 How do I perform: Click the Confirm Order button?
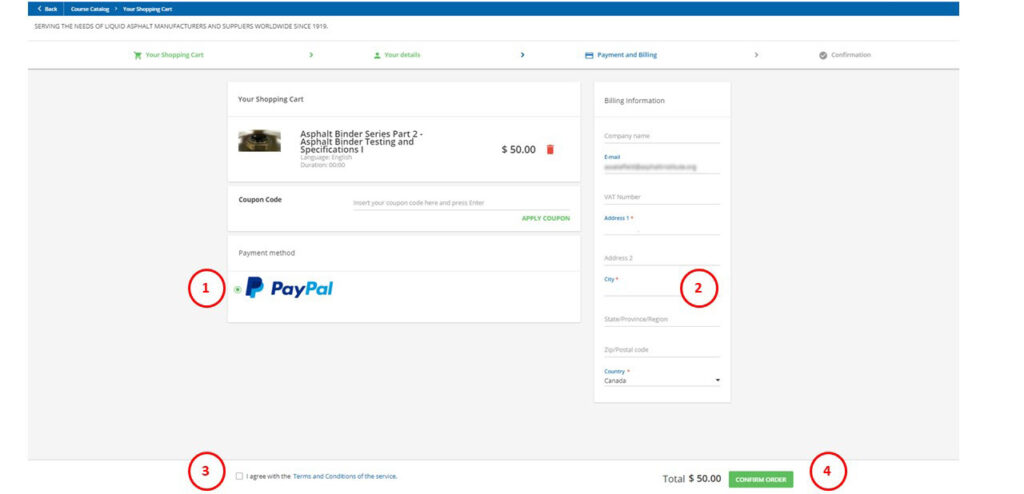tap(761, 480)
